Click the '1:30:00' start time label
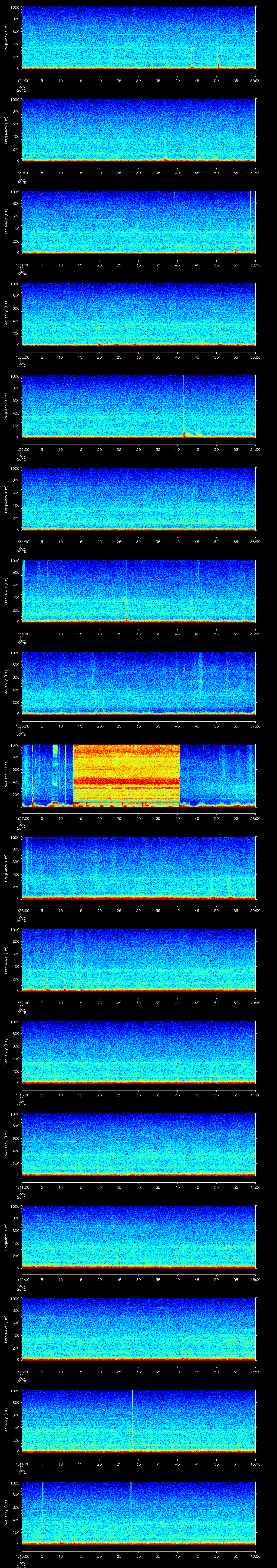The image size is (277, 1568). coord(22,173)
